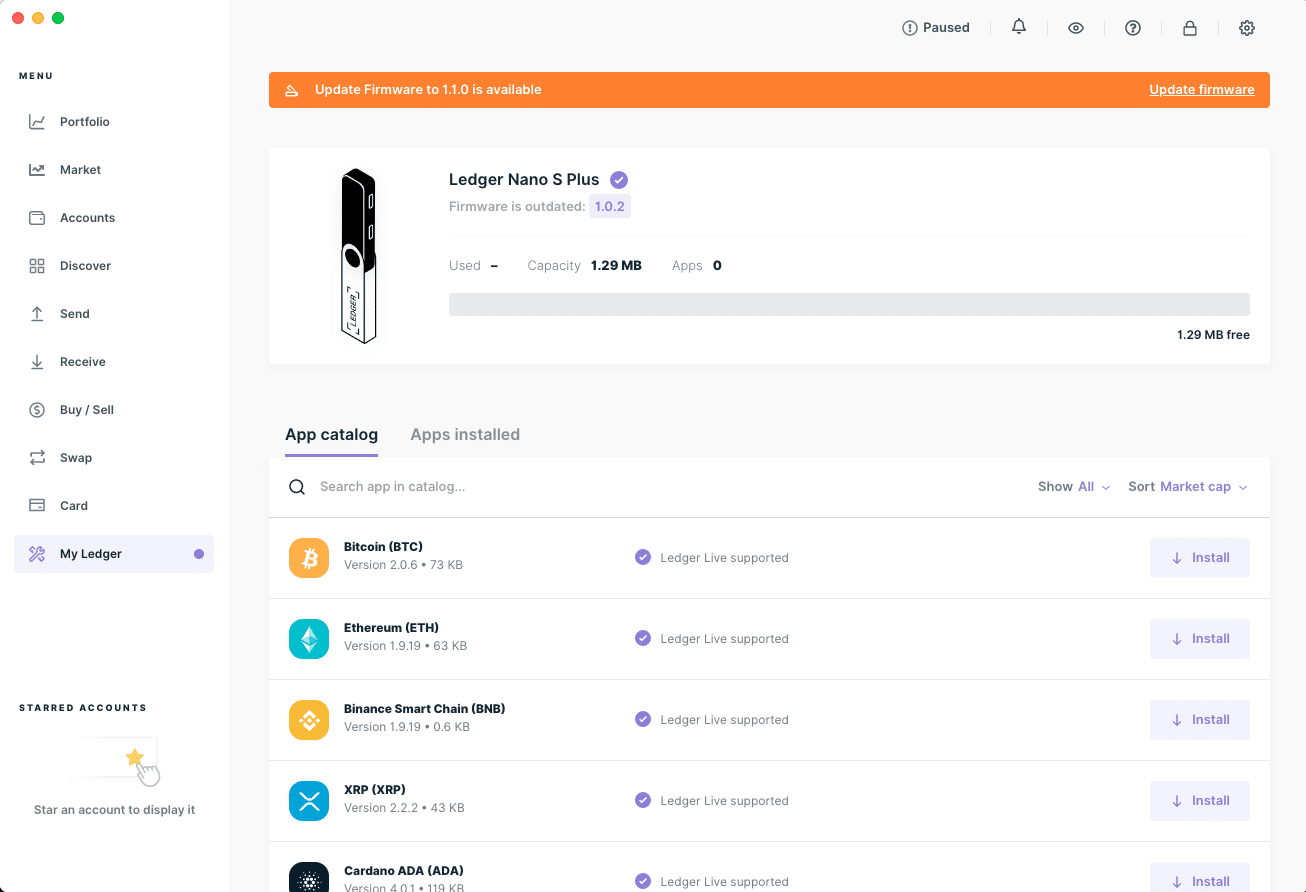Open the help question mark icon

point(1133,28)
